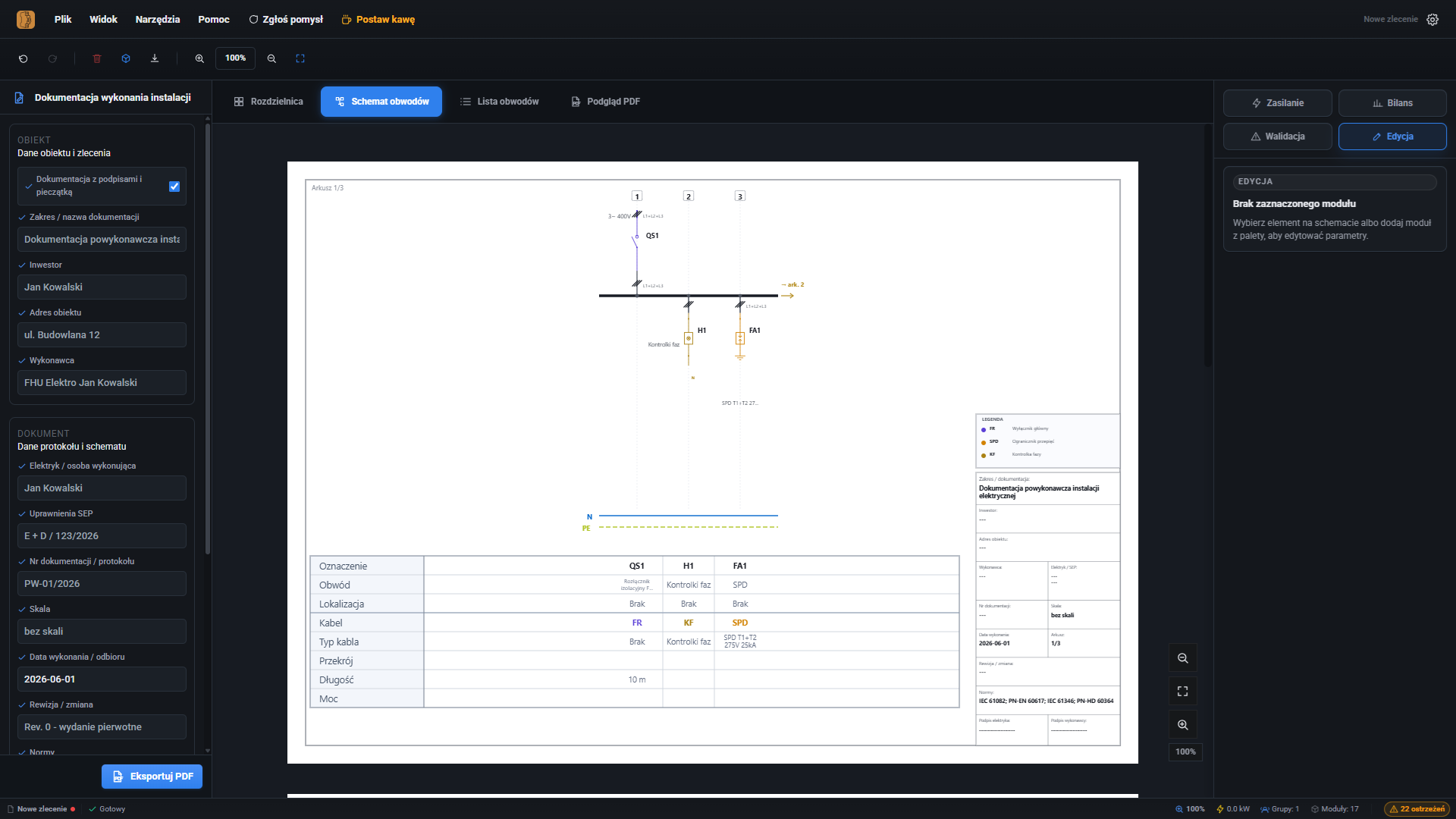Click the canvas fullscreen fit button
Image resolution: width=1456 pixels, height=819 pixels.
[1182, 692]
